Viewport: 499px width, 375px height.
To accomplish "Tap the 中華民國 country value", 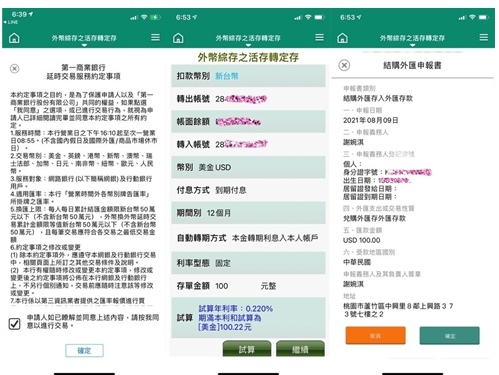I will (357, 262).
